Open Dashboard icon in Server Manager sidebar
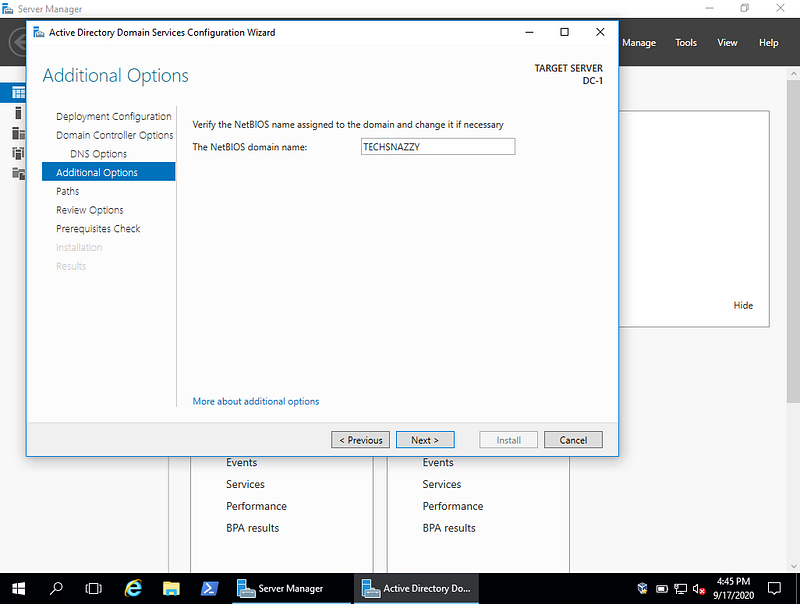The image size is (800, 604). click(18, 93)
